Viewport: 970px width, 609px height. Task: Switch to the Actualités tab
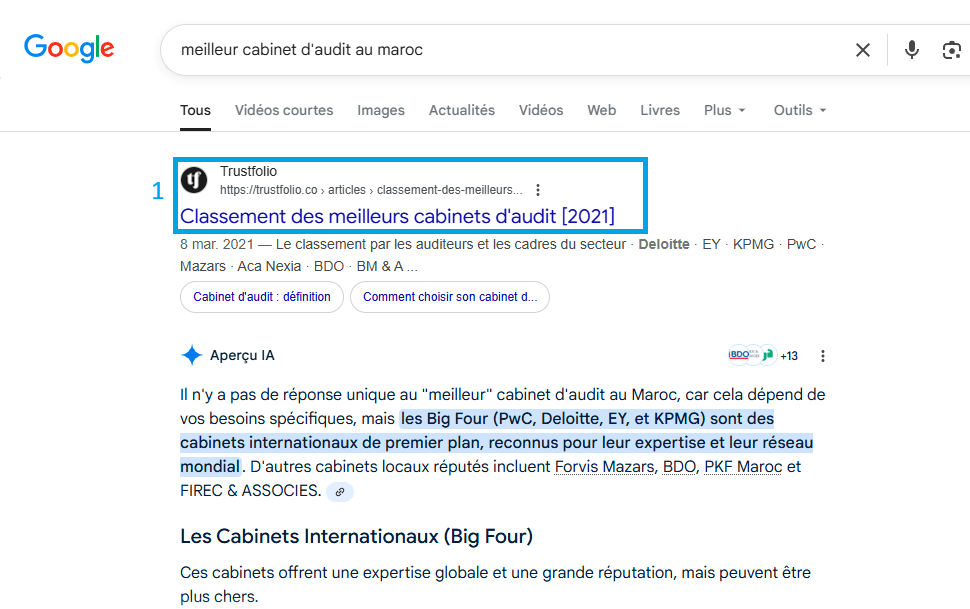tap(461, 110)
